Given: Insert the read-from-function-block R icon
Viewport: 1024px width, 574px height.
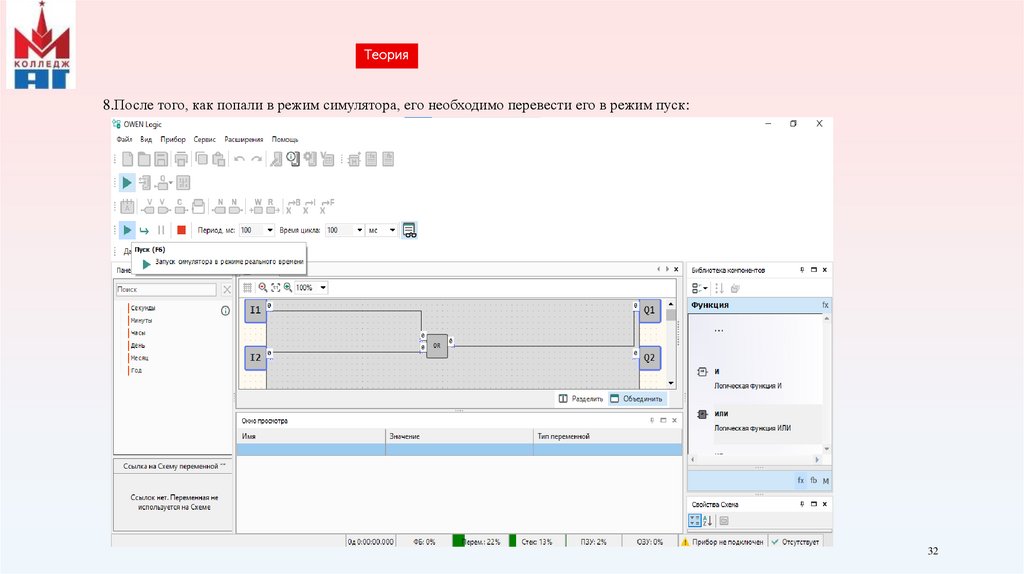Looking at the screenshot, I should click(x=272, y=207).
